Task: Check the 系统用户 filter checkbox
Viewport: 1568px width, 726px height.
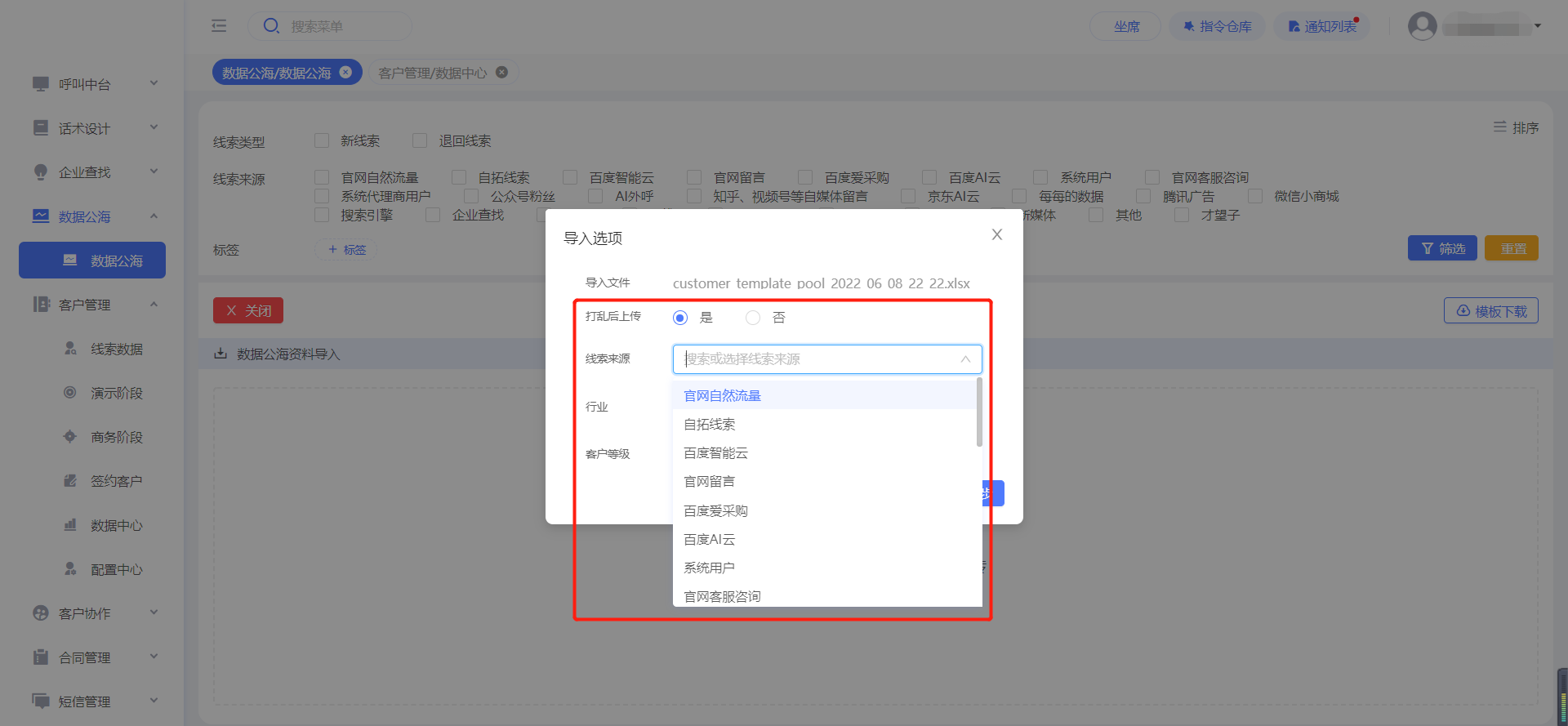Action: point(1040,177)
